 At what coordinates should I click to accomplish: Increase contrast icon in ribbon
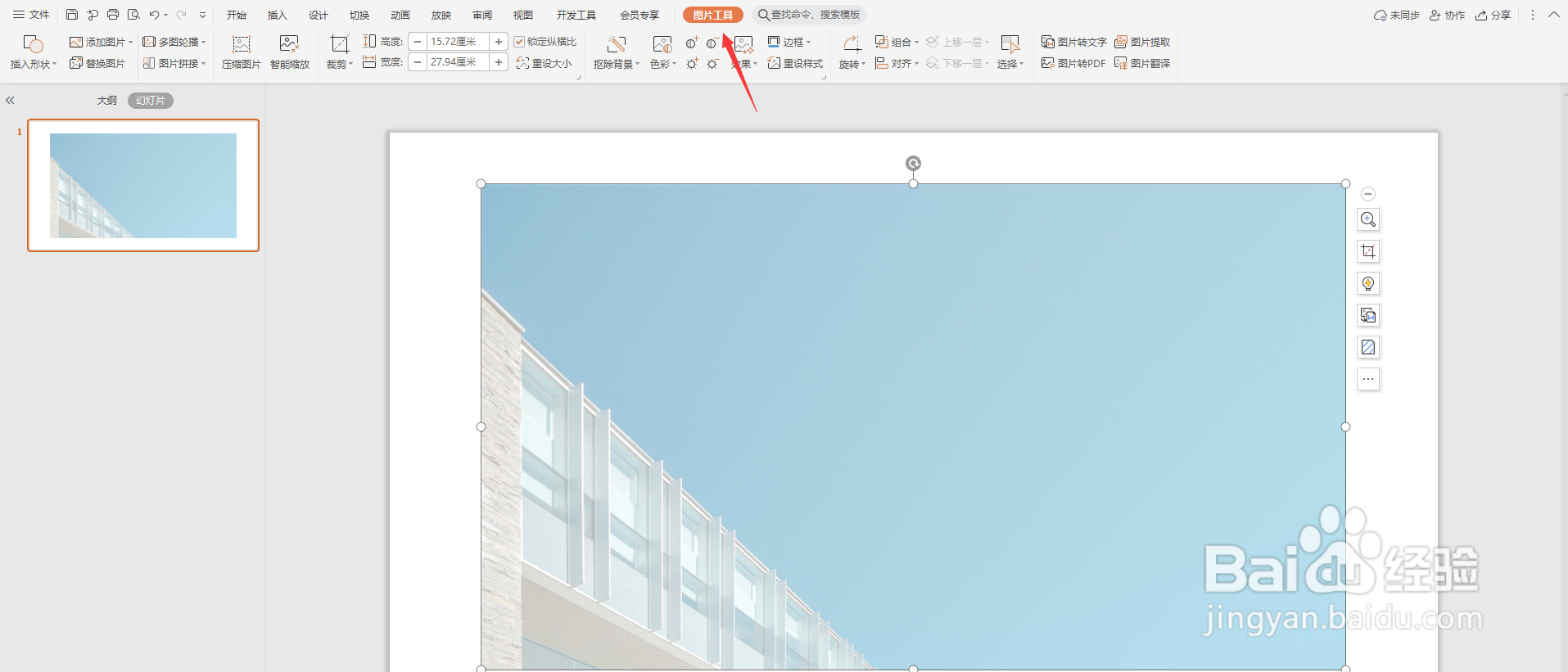pos(692,43)
